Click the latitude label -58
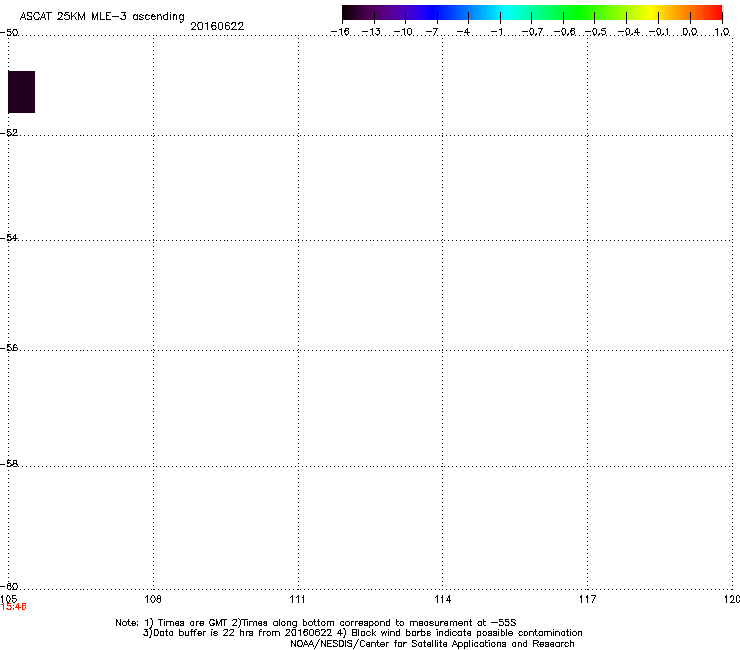 point(9,464)
